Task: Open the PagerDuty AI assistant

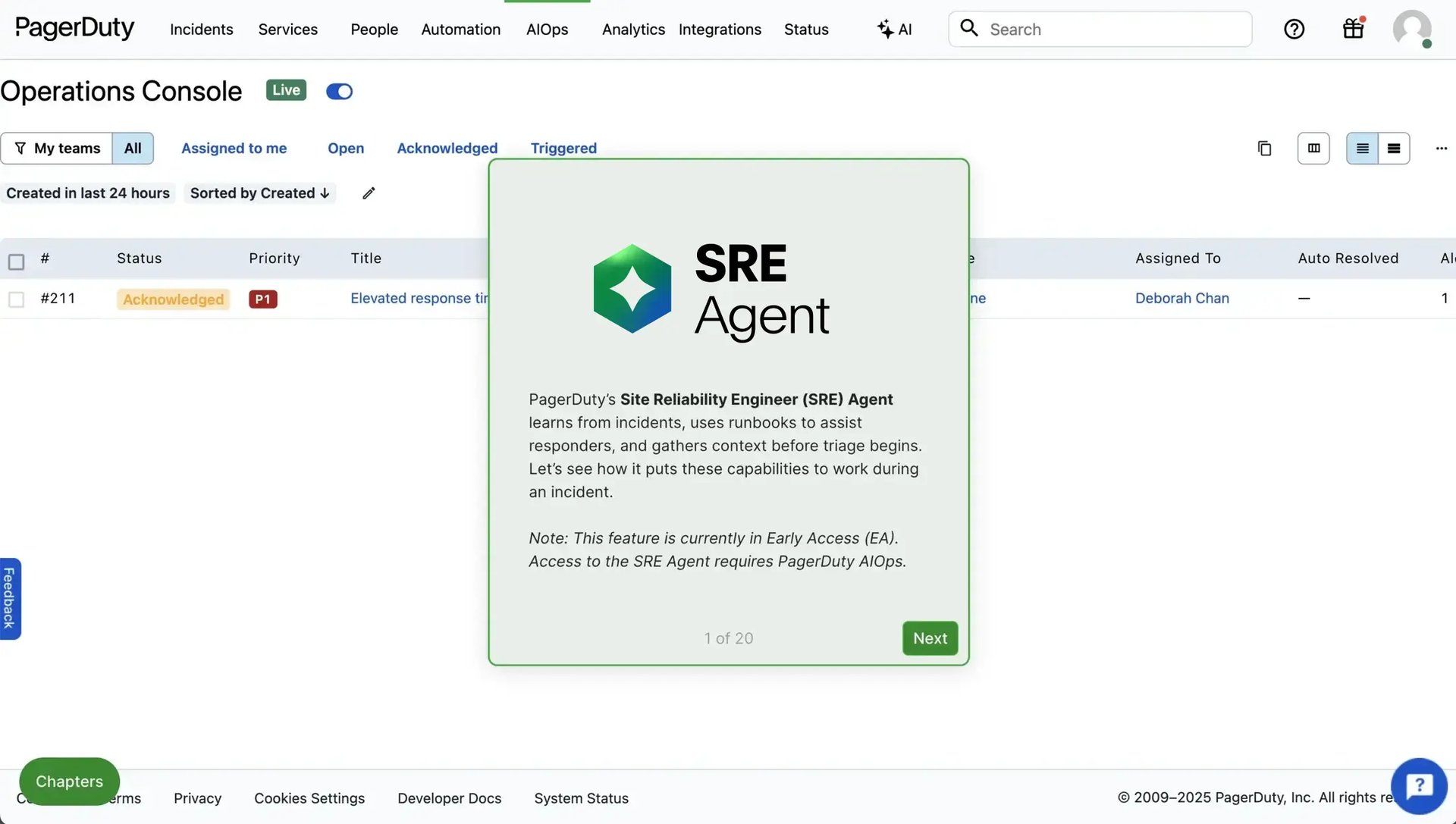Action: (x=895, y=29)
